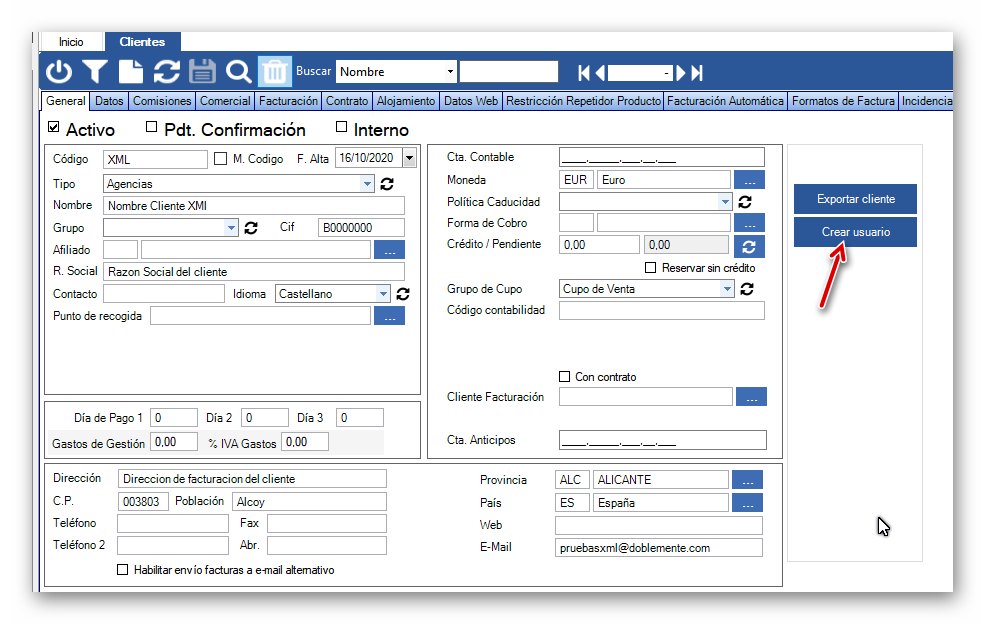Click the magnifying glass search icon

click(x=238, y=71)
